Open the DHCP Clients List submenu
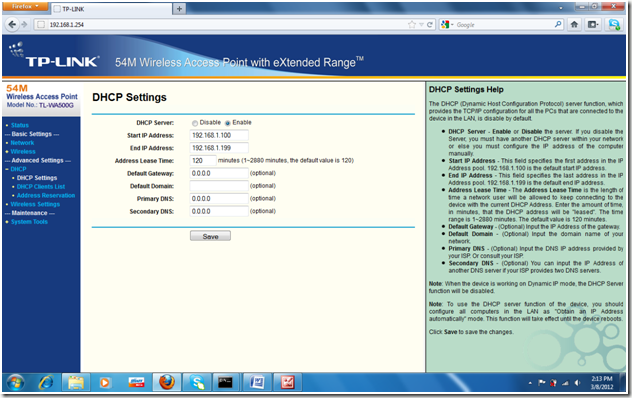The width and height of the screenshot is (632, 398). click(41, 187)
